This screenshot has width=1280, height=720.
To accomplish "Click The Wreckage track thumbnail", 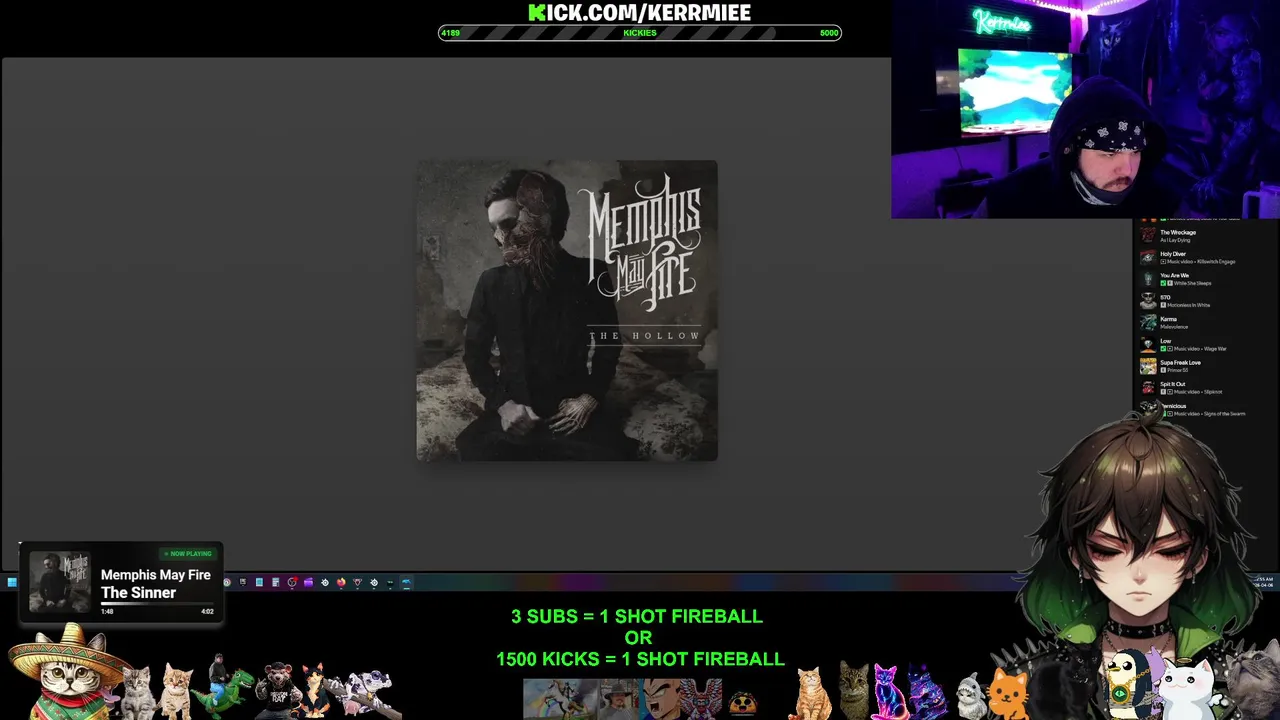I will point(1148,236).
